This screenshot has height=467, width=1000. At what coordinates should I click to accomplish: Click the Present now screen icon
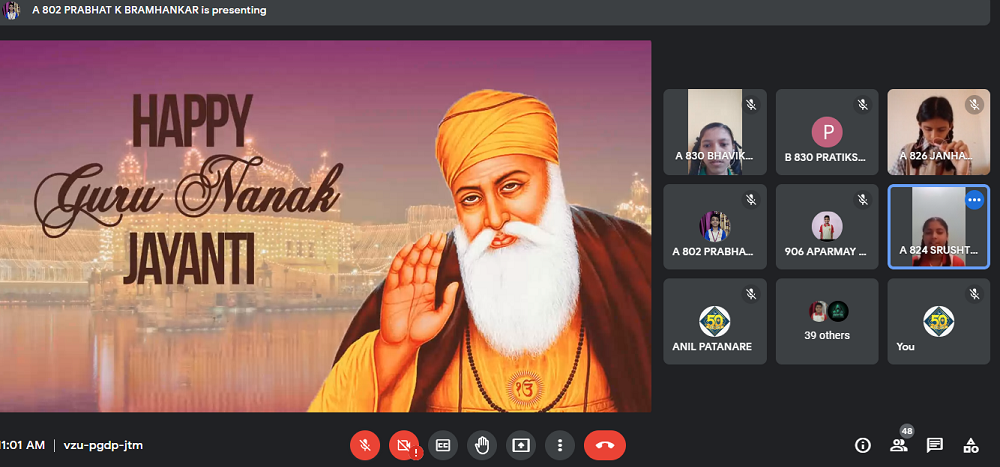pos(521,445)
